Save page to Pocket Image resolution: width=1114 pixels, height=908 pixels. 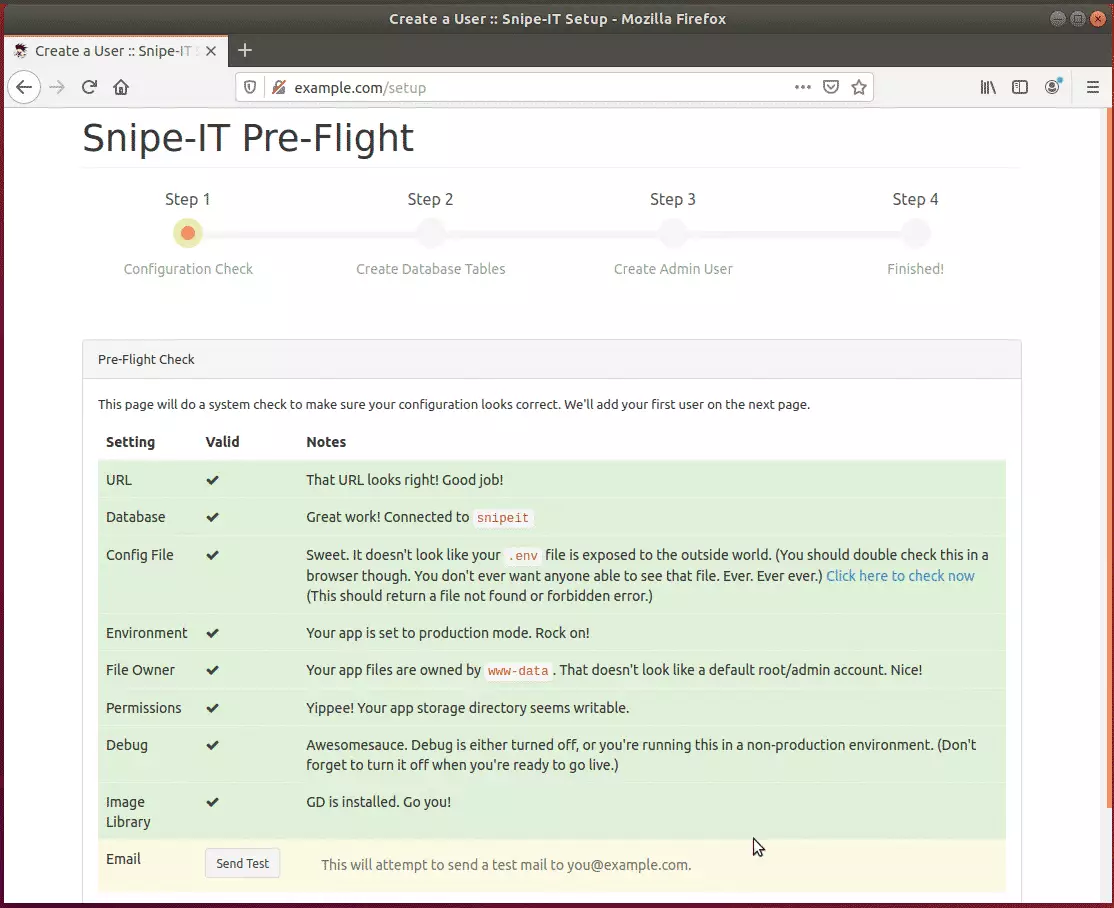831,87
